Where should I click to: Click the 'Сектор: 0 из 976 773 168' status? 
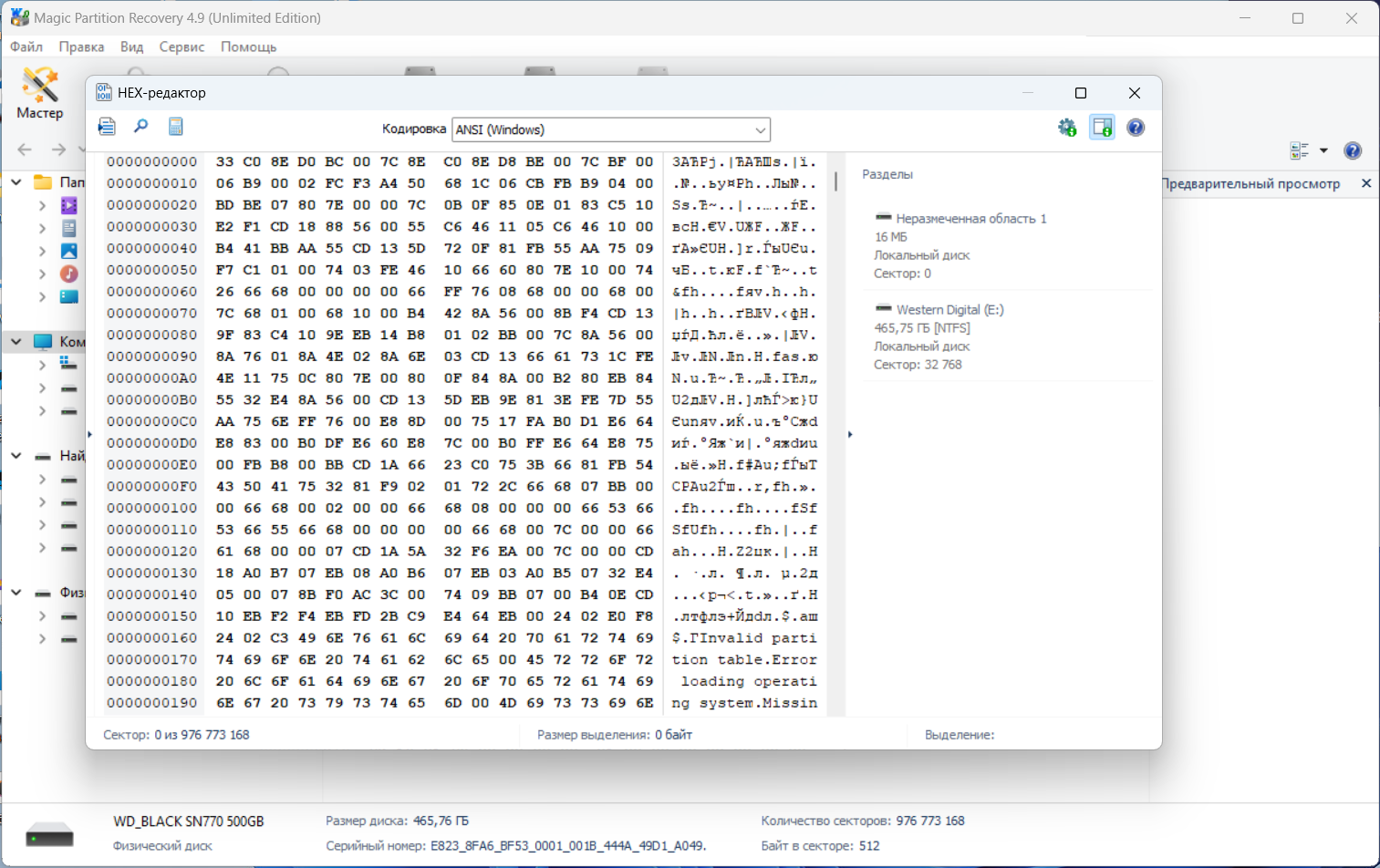[176, 735]
